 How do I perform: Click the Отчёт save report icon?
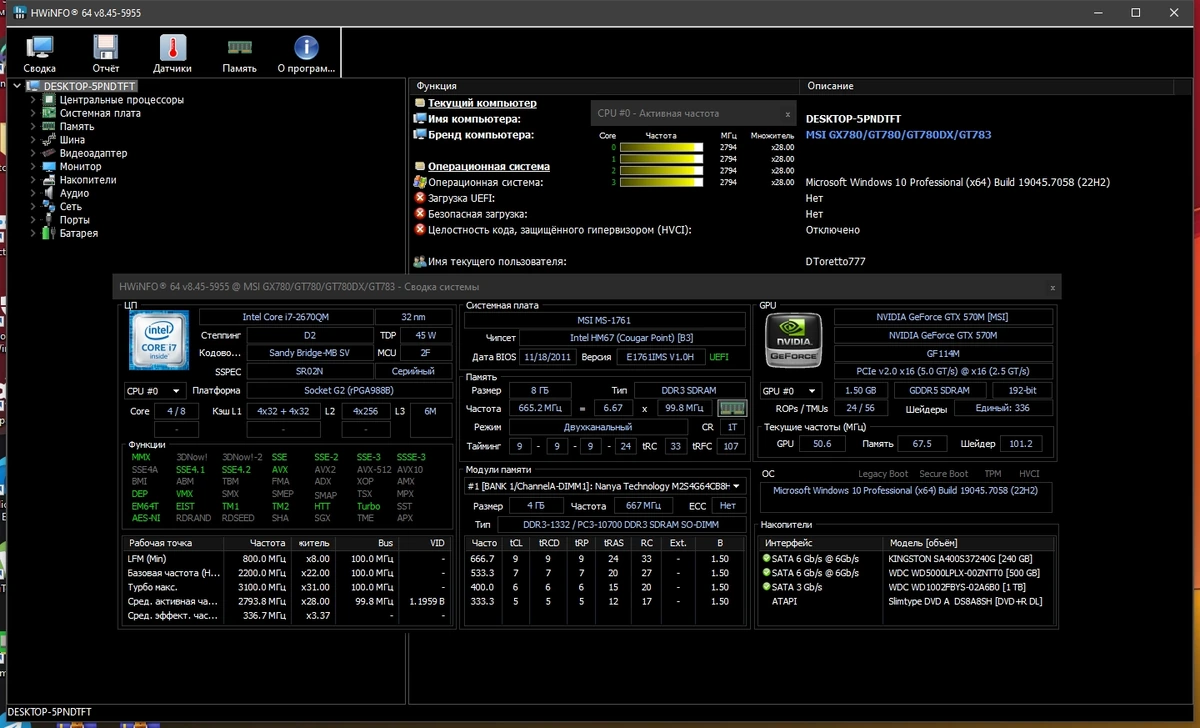[106, 54]
